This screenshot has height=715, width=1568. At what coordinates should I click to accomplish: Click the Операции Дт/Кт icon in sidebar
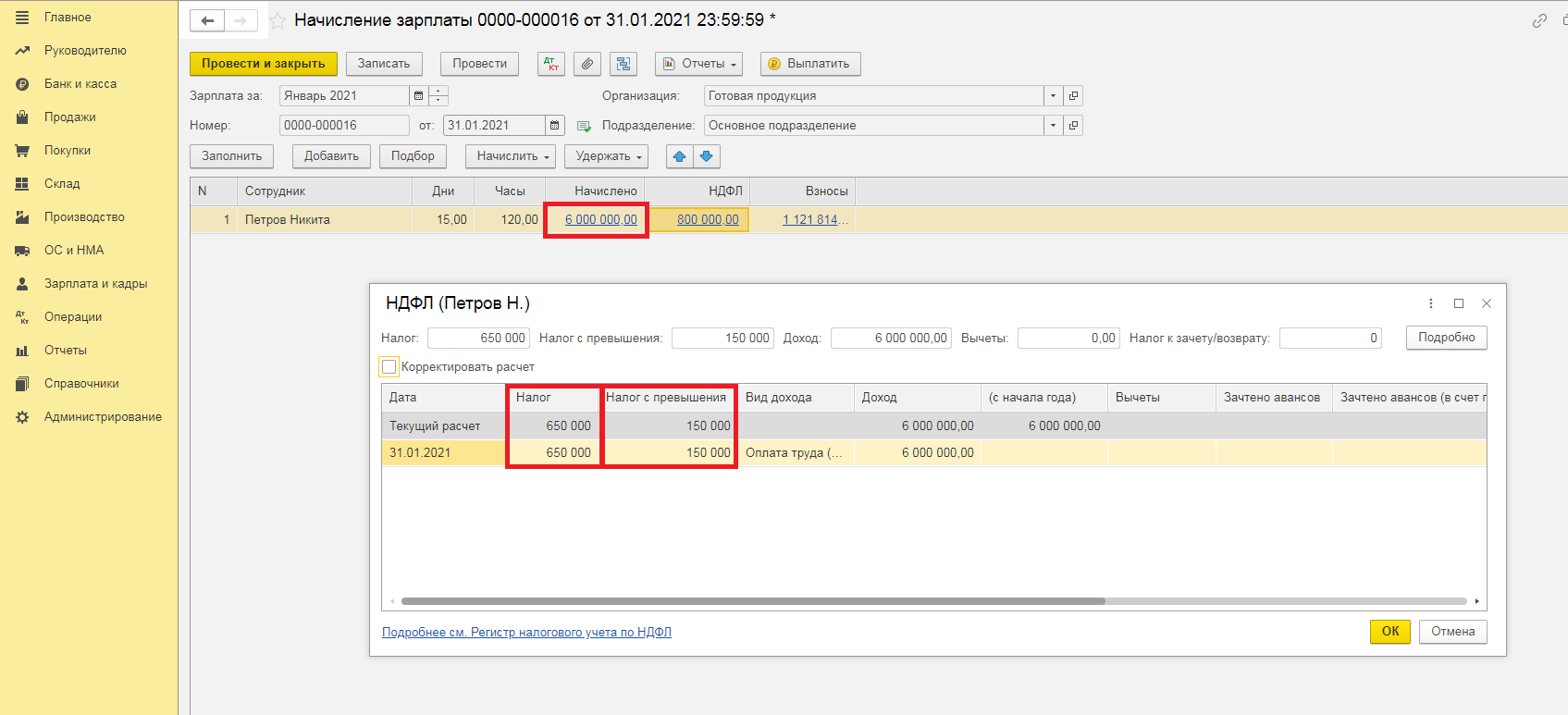22,317
